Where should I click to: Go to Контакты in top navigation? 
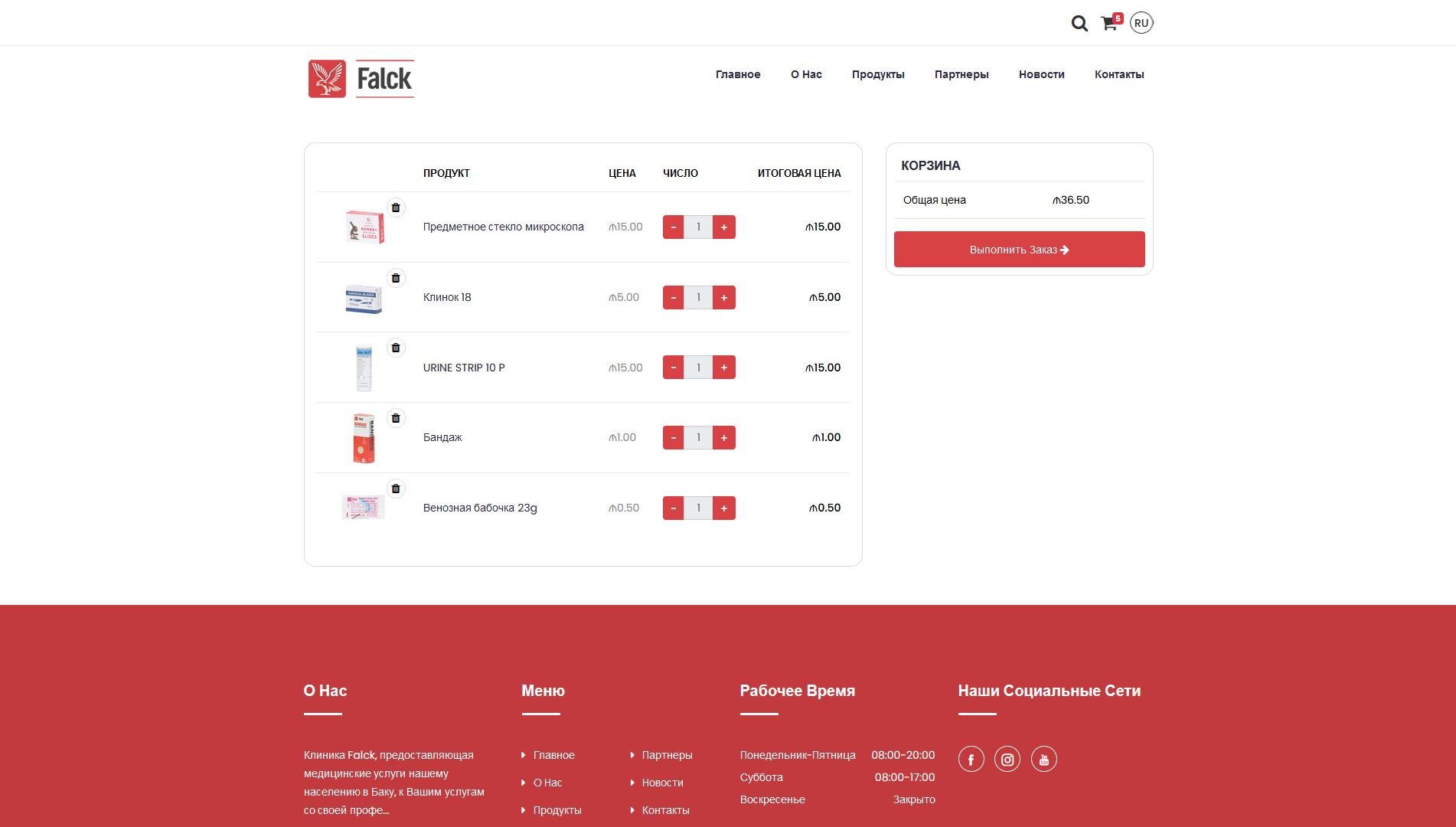click(x=1118, y=74)
